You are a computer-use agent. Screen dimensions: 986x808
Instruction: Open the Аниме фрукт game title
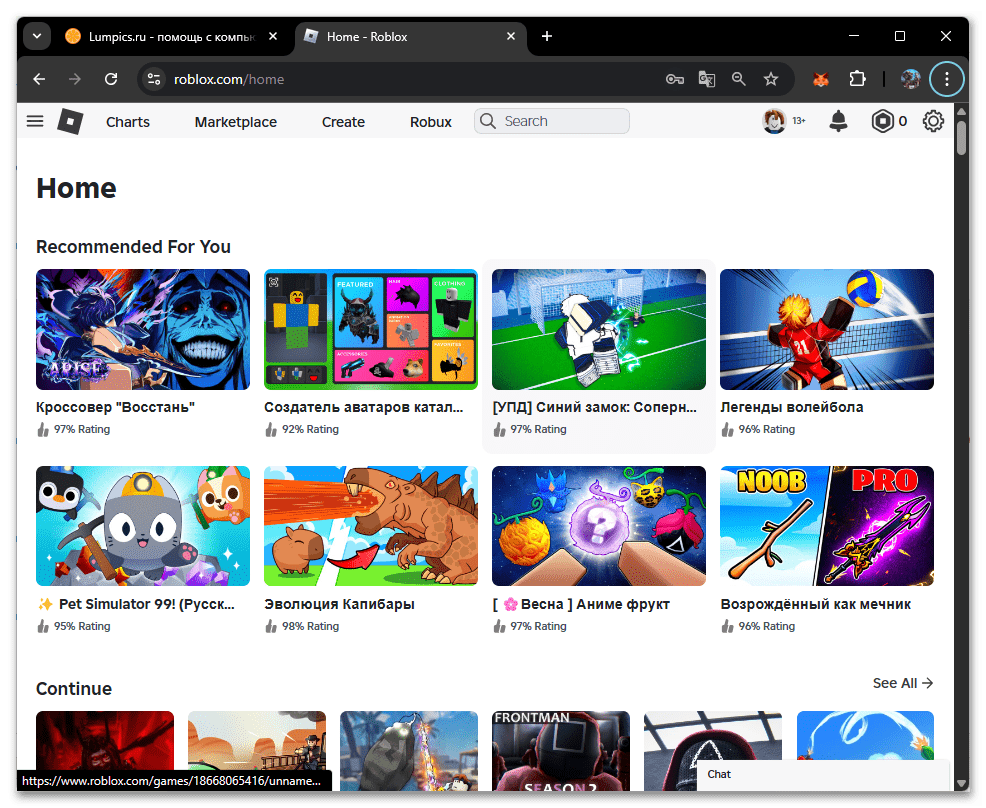[581, 604]
